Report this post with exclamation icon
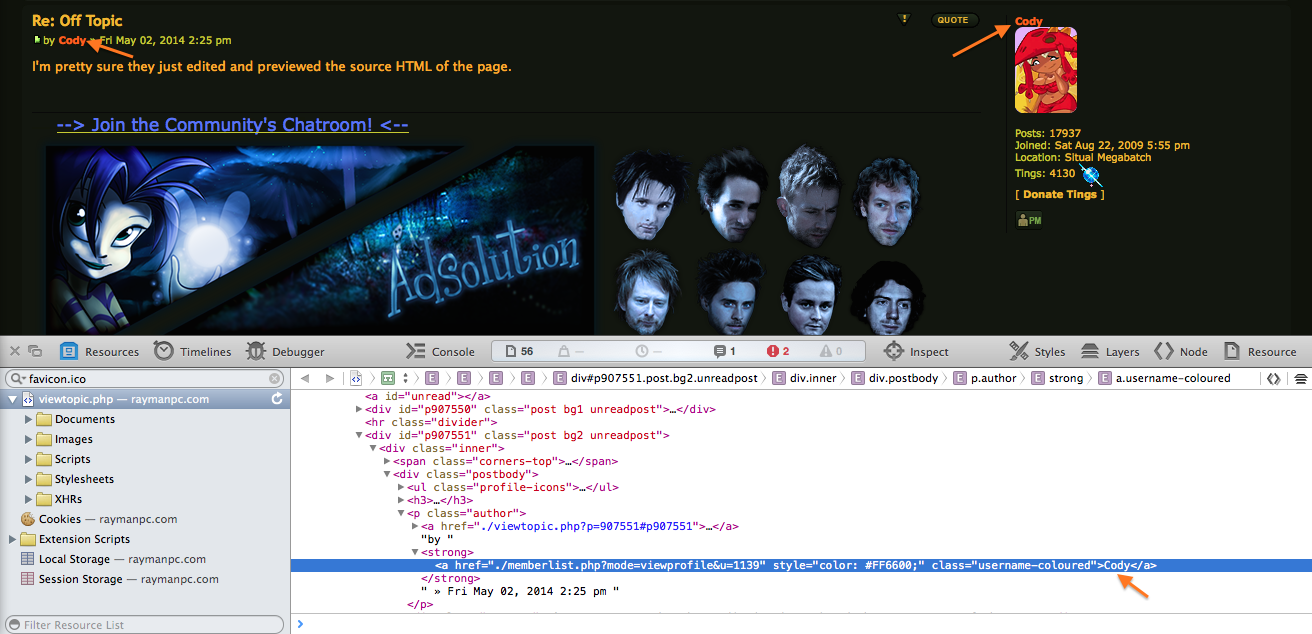Image resolution: width=1312 pixels, height=634 pixels. [904, 19]
